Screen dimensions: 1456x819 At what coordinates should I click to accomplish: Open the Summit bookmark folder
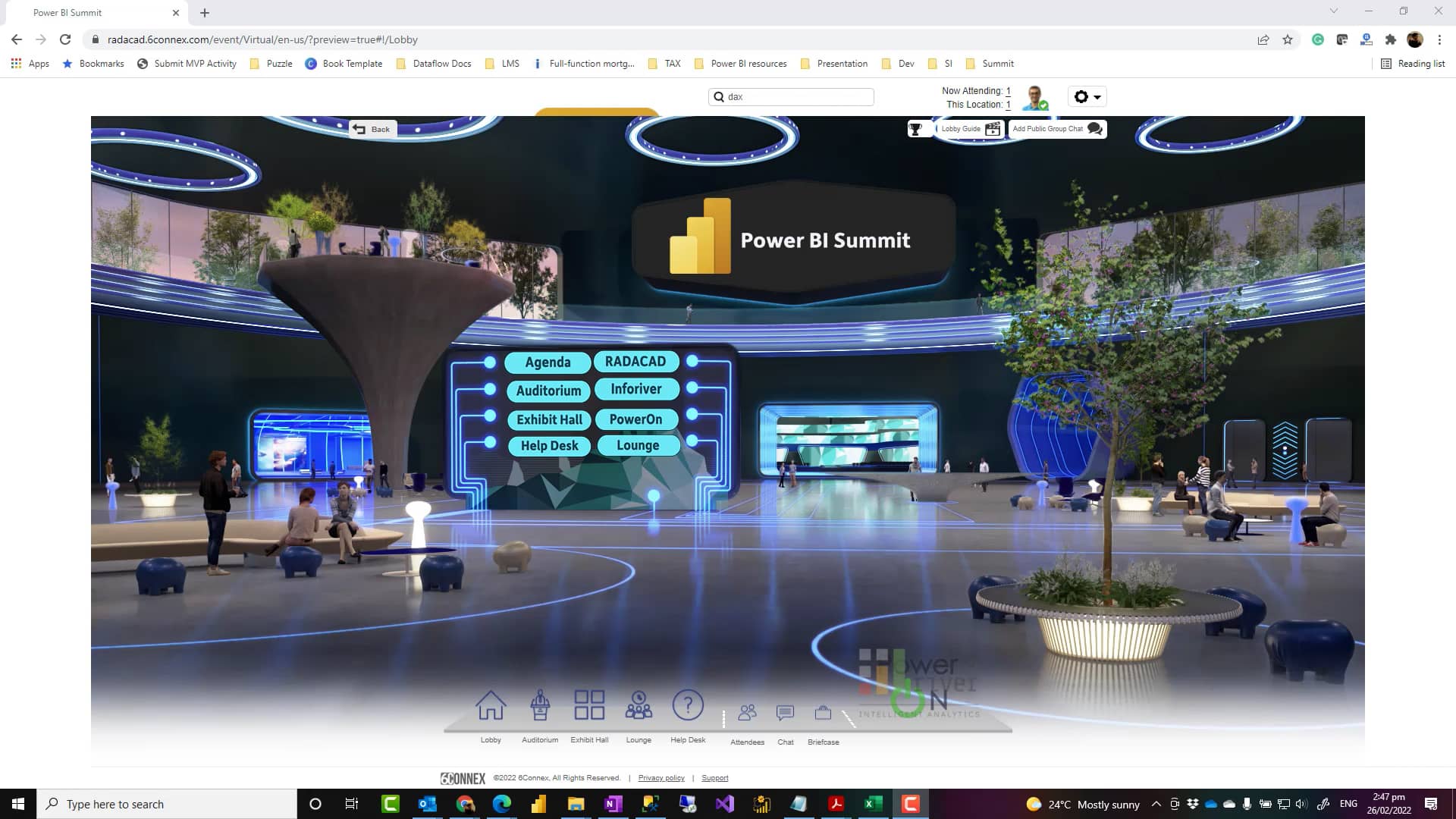pos(990,64)
